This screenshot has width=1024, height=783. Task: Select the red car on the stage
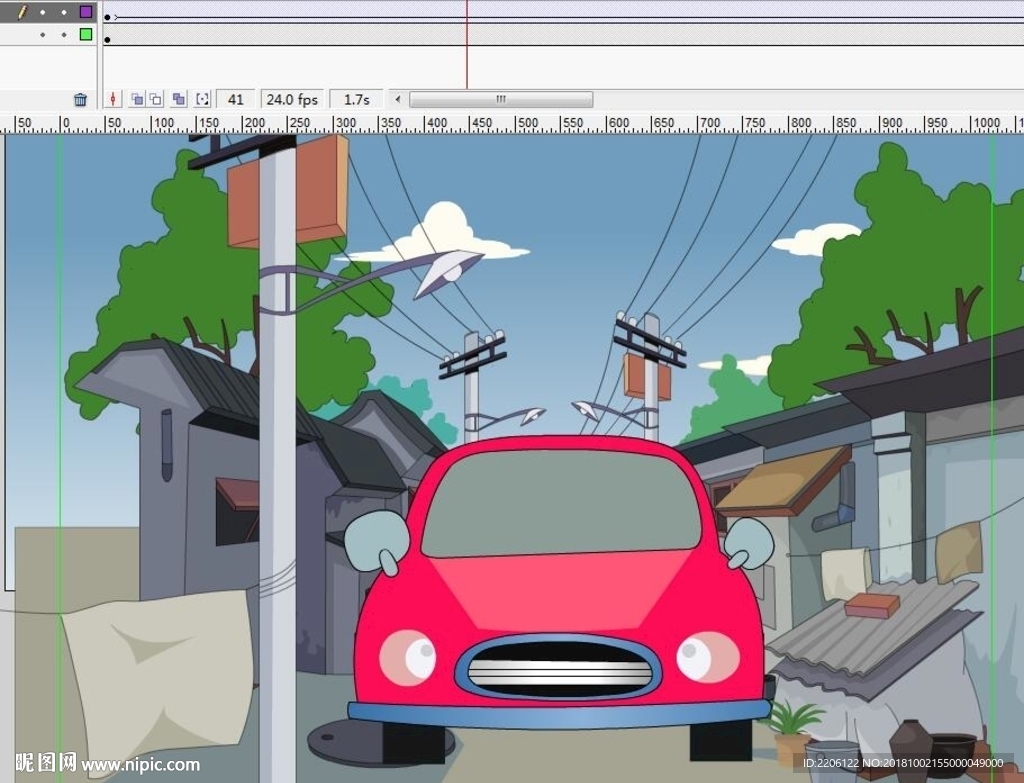[x=560, y=600]
